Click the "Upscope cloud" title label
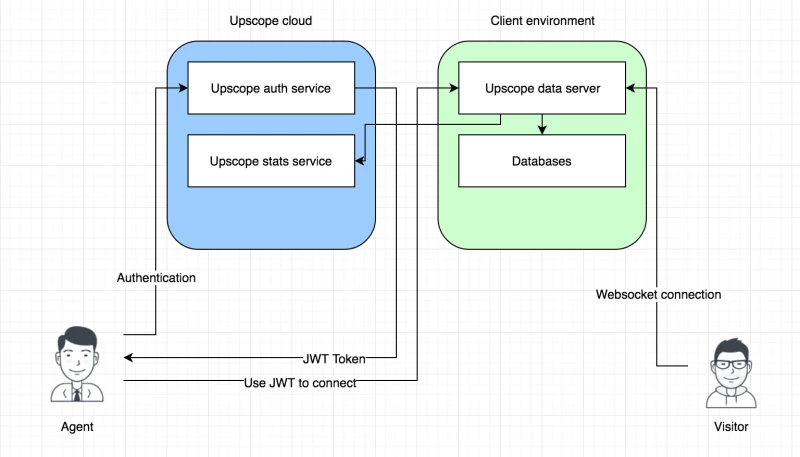The height and width of the screenshot is (457, 800). point(270,21)
